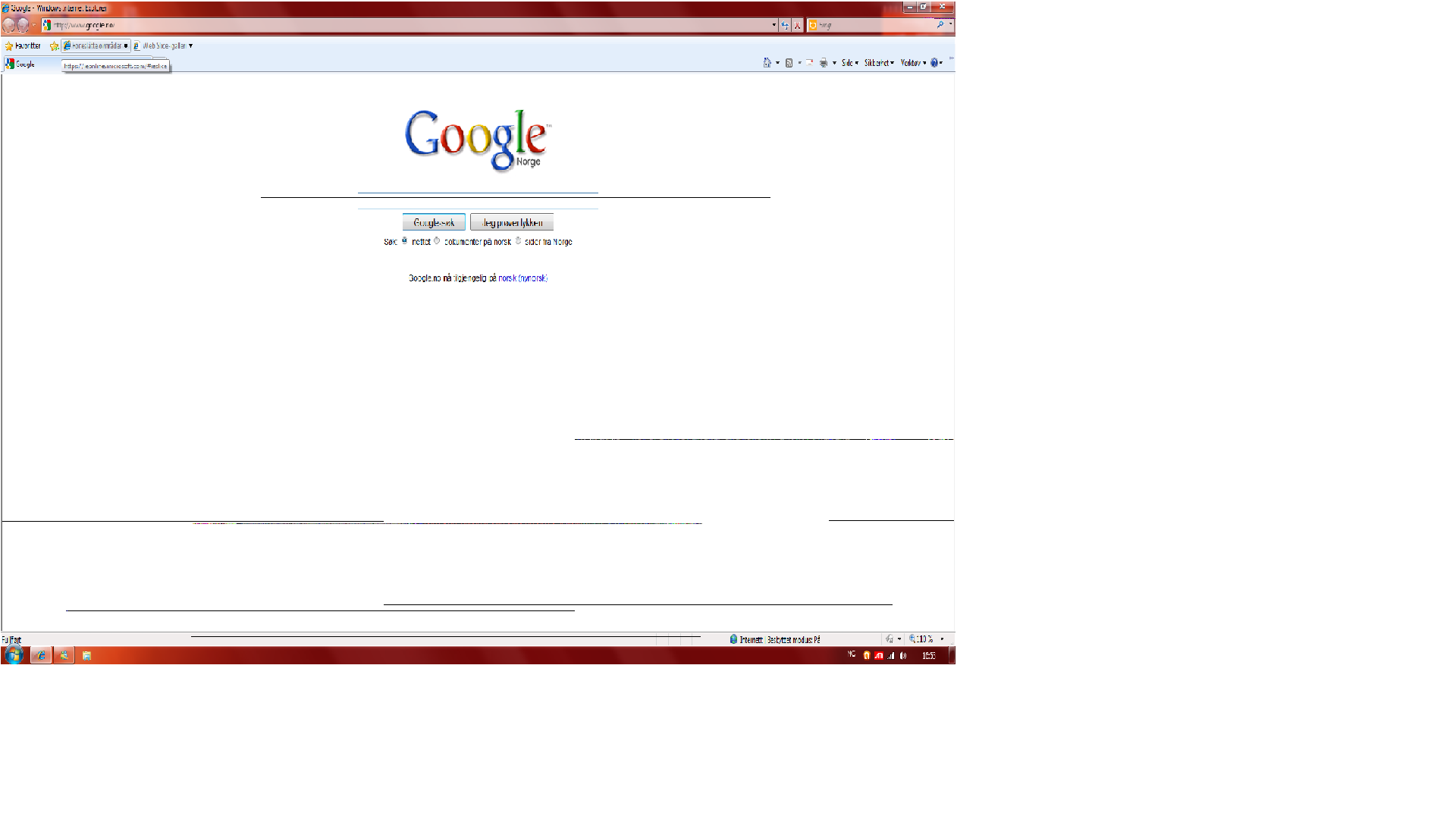Open the Web Slice-galleri favorites bar item
The image size is (1456, 819).
(163, 45)
